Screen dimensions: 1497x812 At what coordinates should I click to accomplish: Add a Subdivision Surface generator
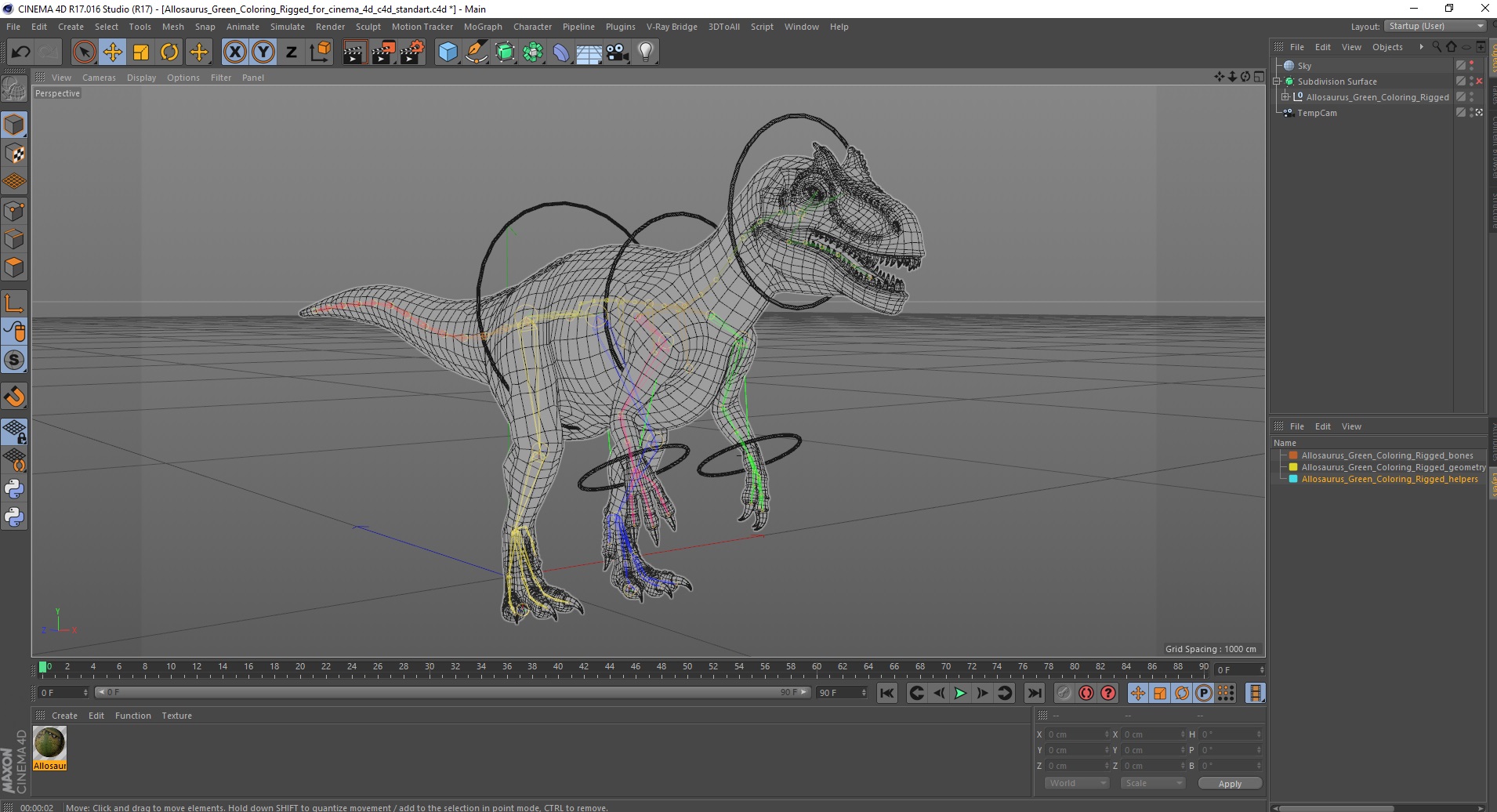(506, 53)
